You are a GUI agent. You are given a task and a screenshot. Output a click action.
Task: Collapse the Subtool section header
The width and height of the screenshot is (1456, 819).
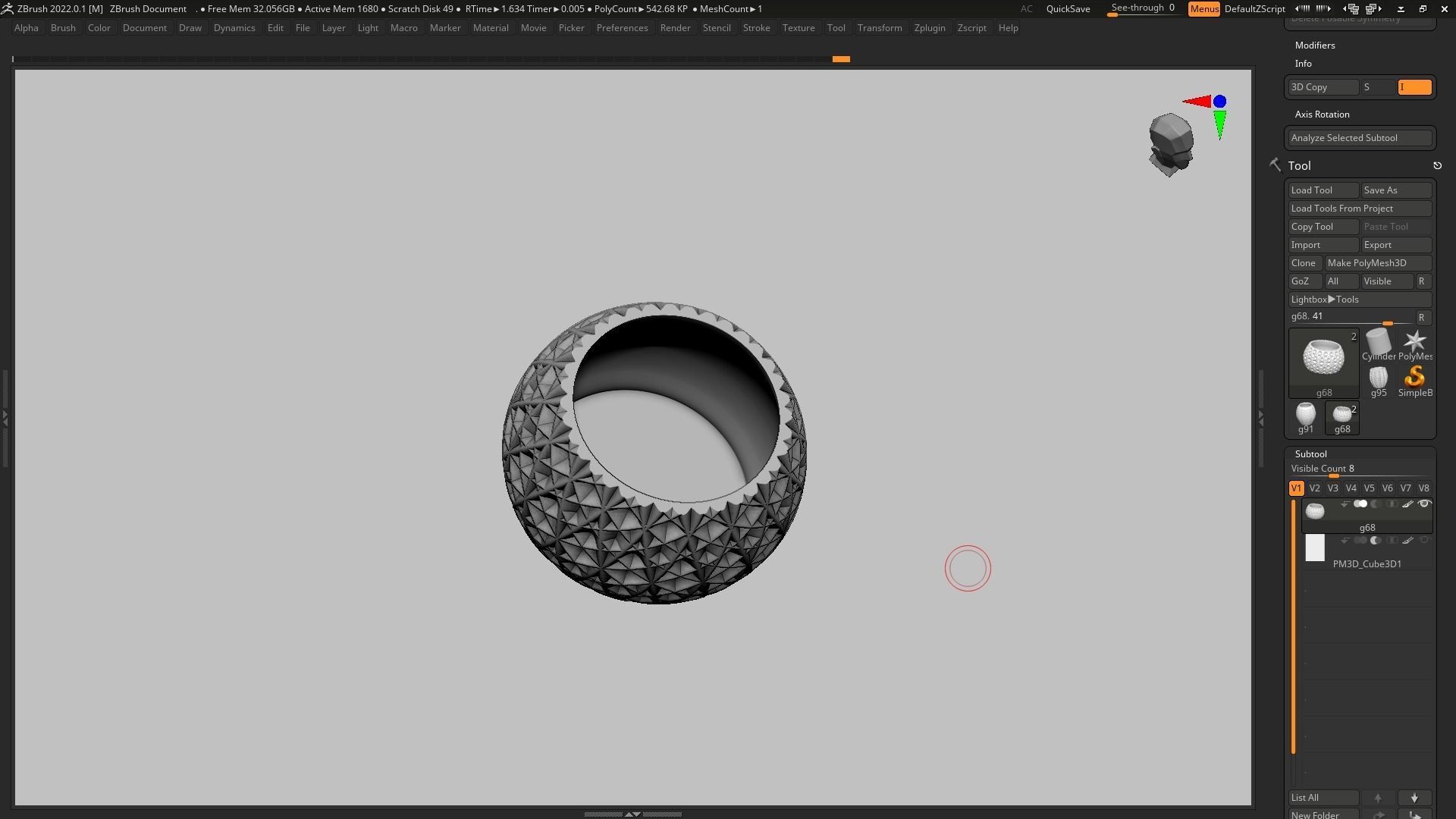point(1310,454)
